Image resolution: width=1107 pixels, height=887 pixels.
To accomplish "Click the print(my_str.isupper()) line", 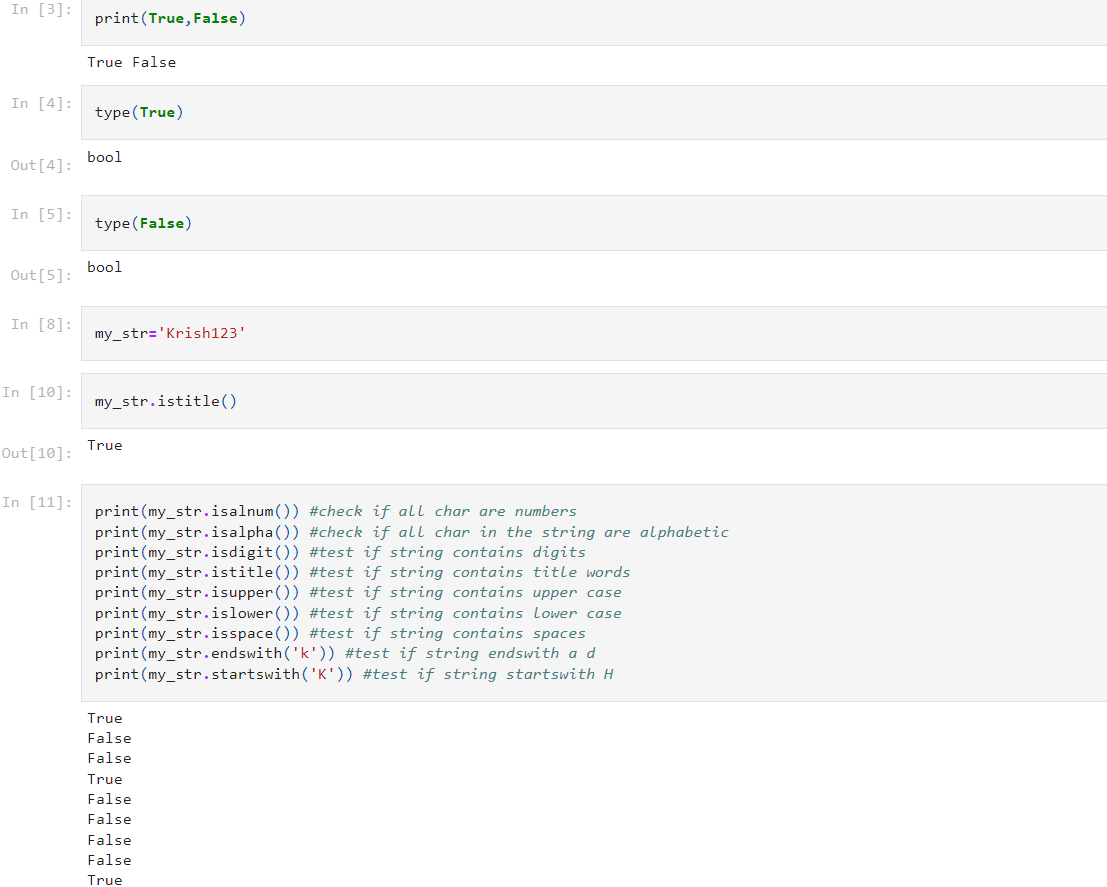I will coord(197,593).
